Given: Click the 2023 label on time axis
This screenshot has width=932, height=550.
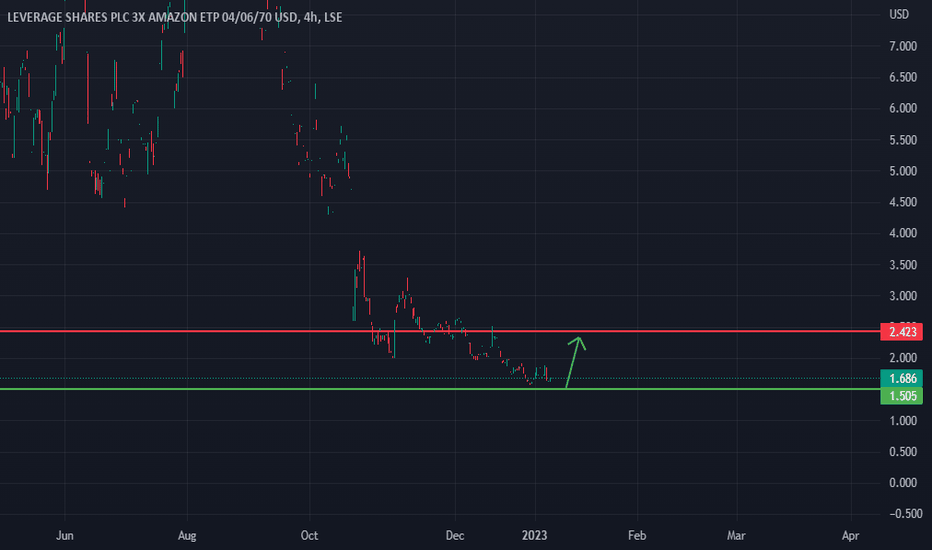Looking at the screenshot, I should click(534, 536).
